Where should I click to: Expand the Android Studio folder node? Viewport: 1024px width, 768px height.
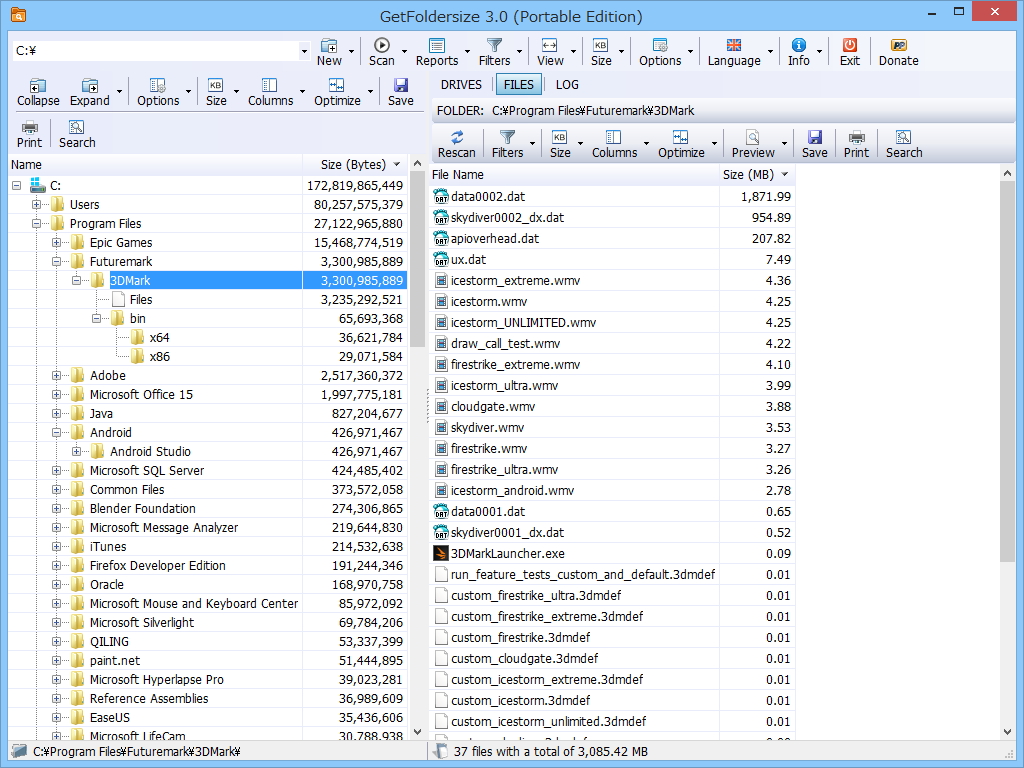(x=76, y=451)
